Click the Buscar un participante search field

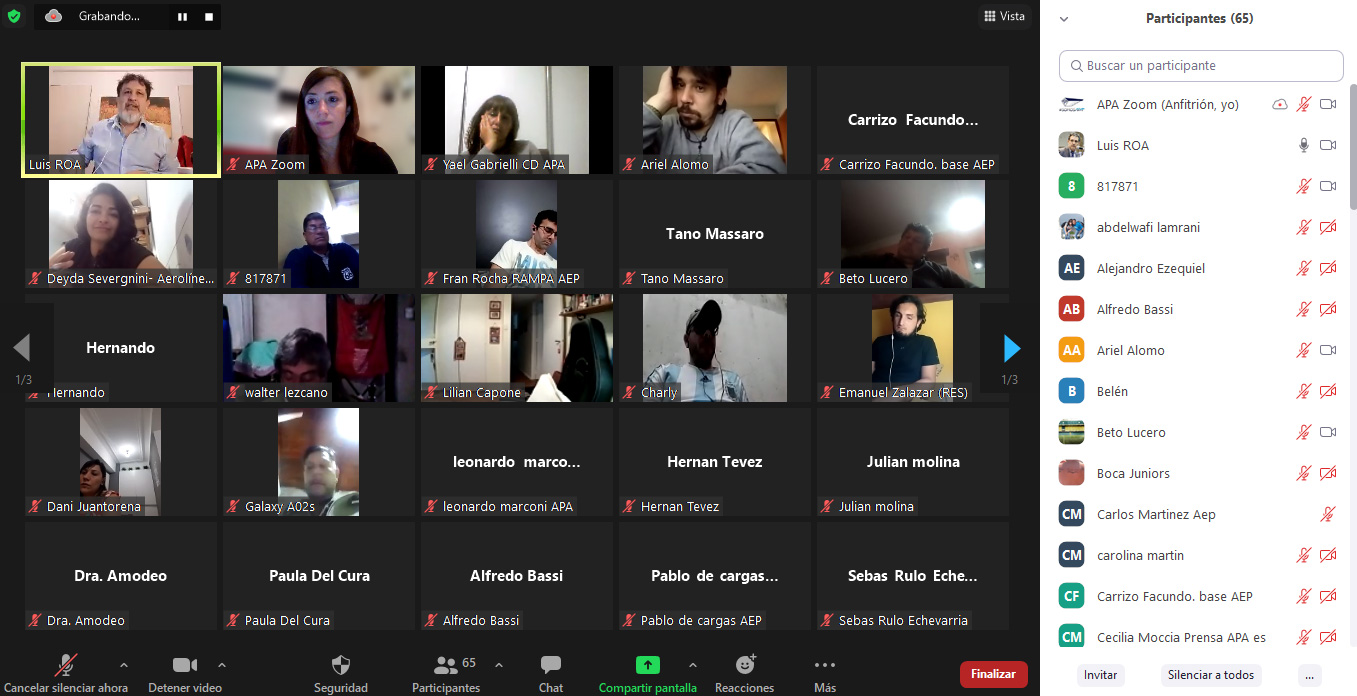1200,66
